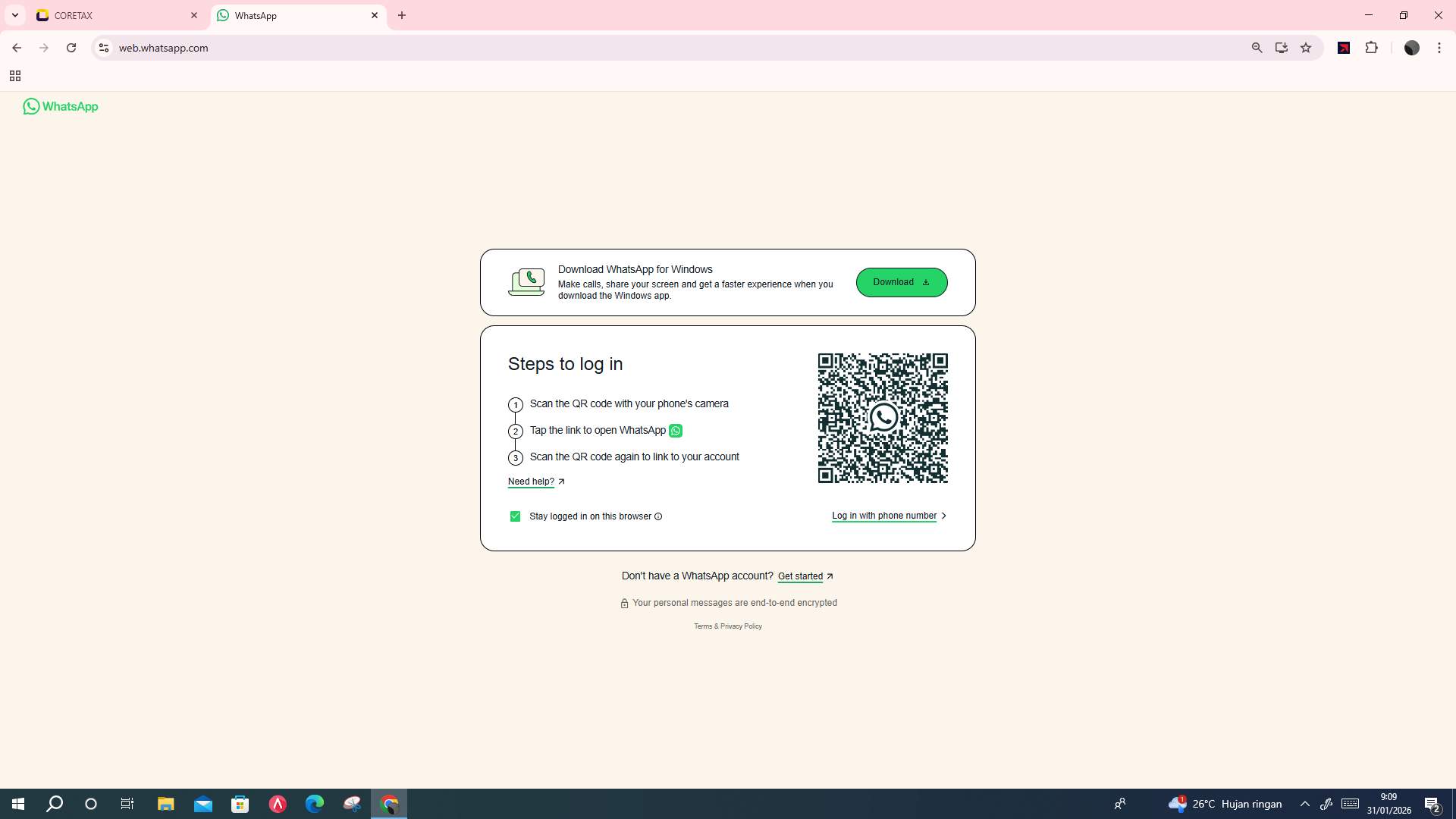Click the browser profile avatar icon

[1412, 48]
